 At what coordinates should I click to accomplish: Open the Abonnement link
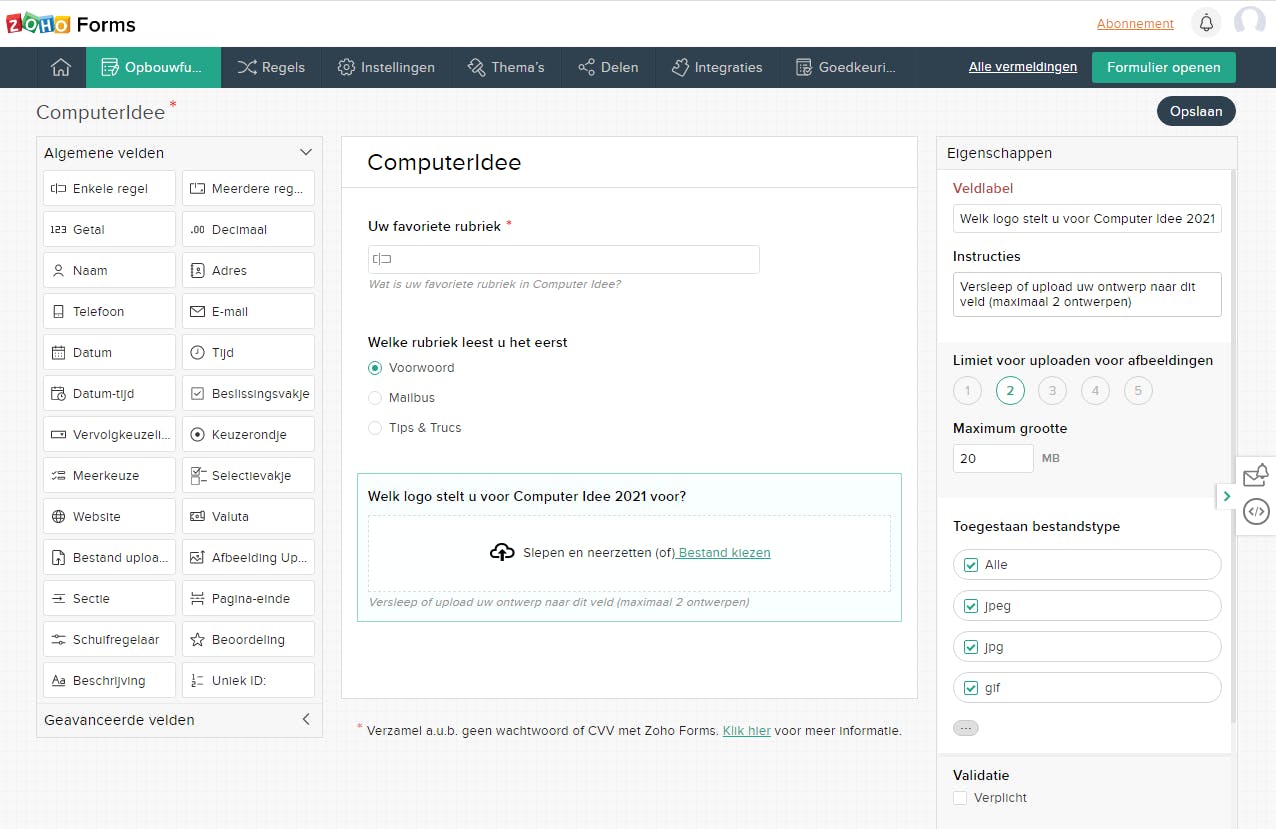click(1135, 23)
